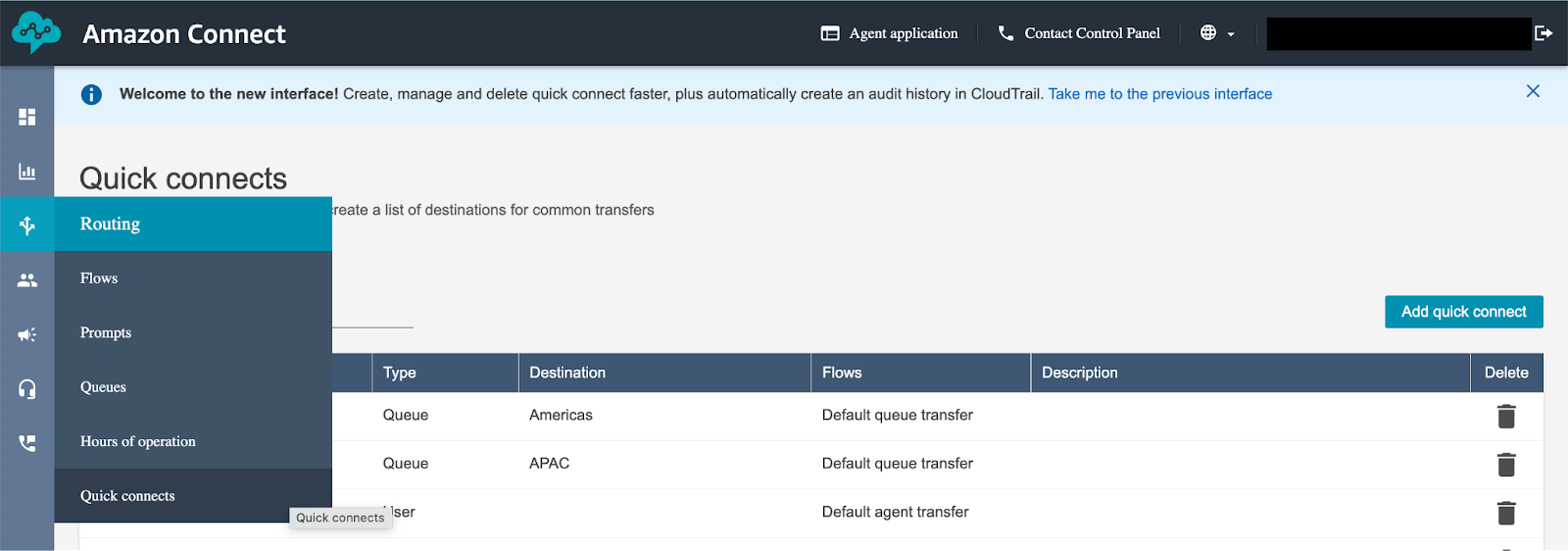Open Contact Control Panel in header
Image resolution: width=1568 pixels, height=551 pixels.
point(1079,33)
